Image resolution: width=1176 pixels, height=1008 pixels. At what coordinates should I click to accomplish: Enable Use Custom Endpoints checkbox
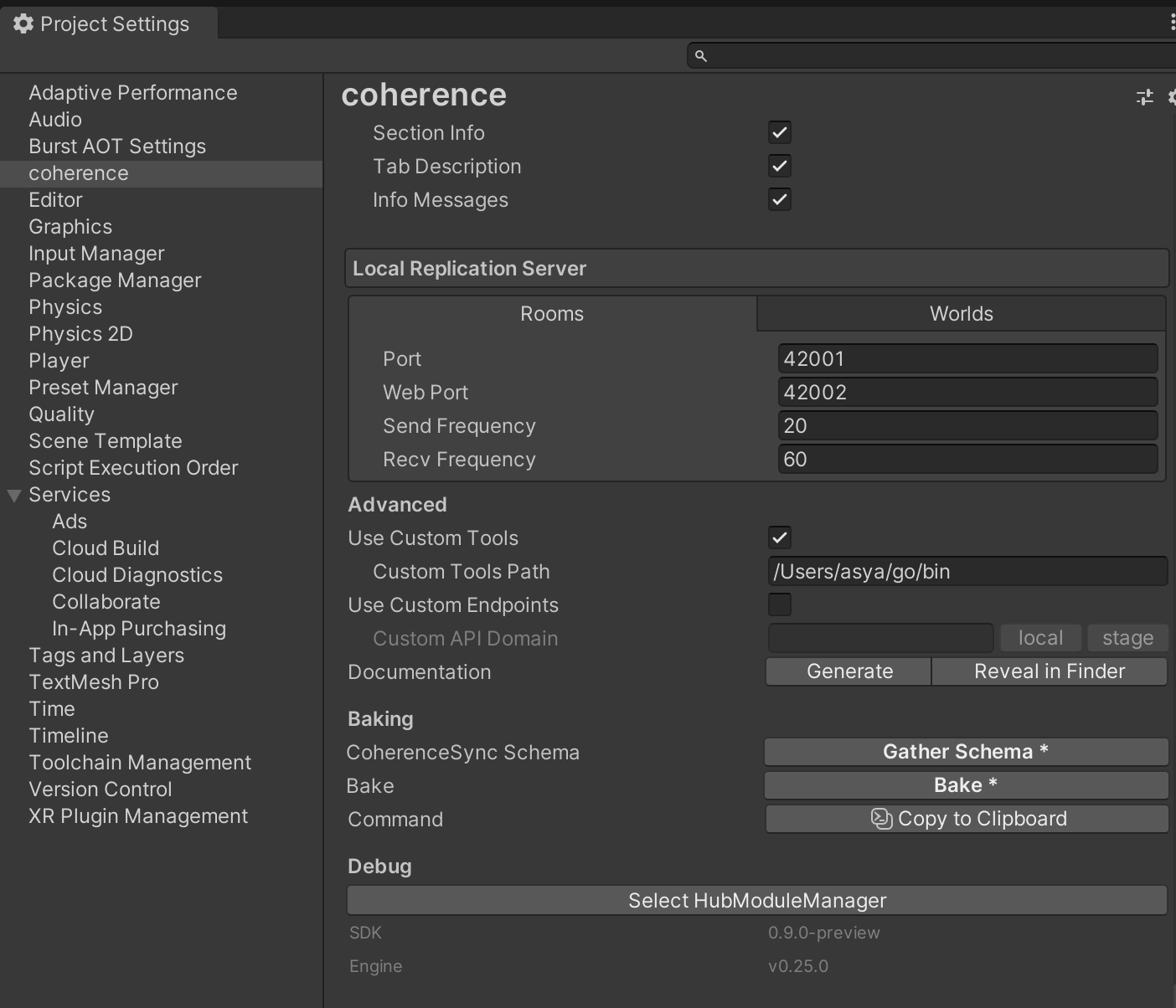click(779, 604)
